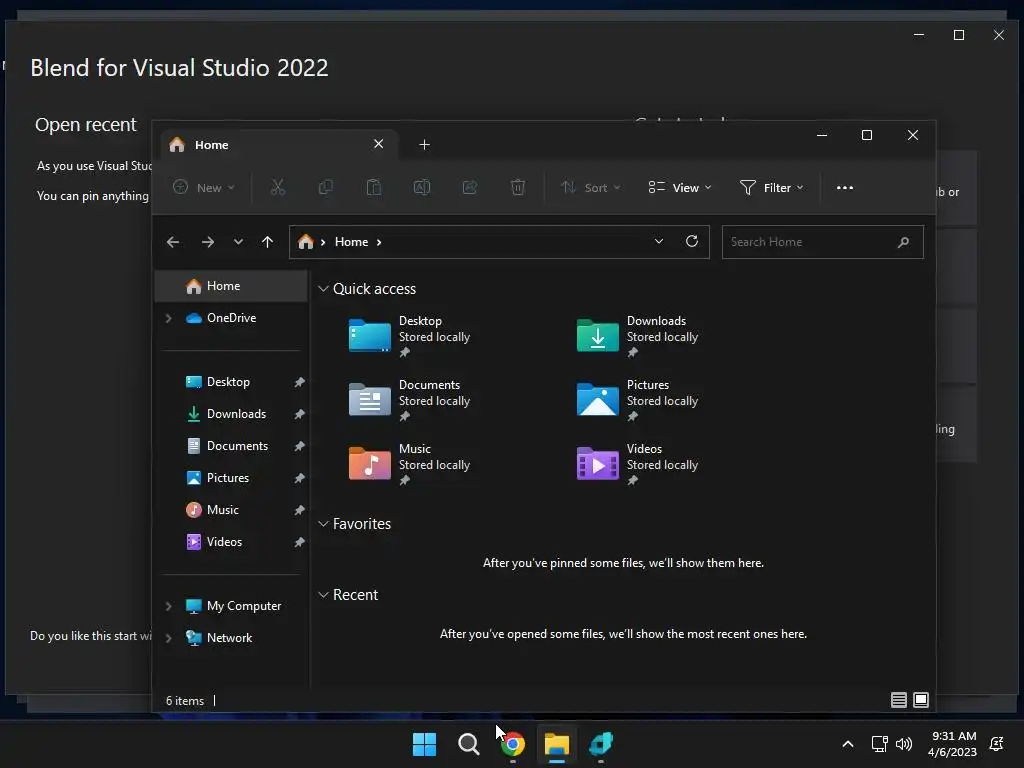The height and width of the screenshot is (768, 1024).
Task: Click the search magnifier in Search Home box
Action: 904,242
